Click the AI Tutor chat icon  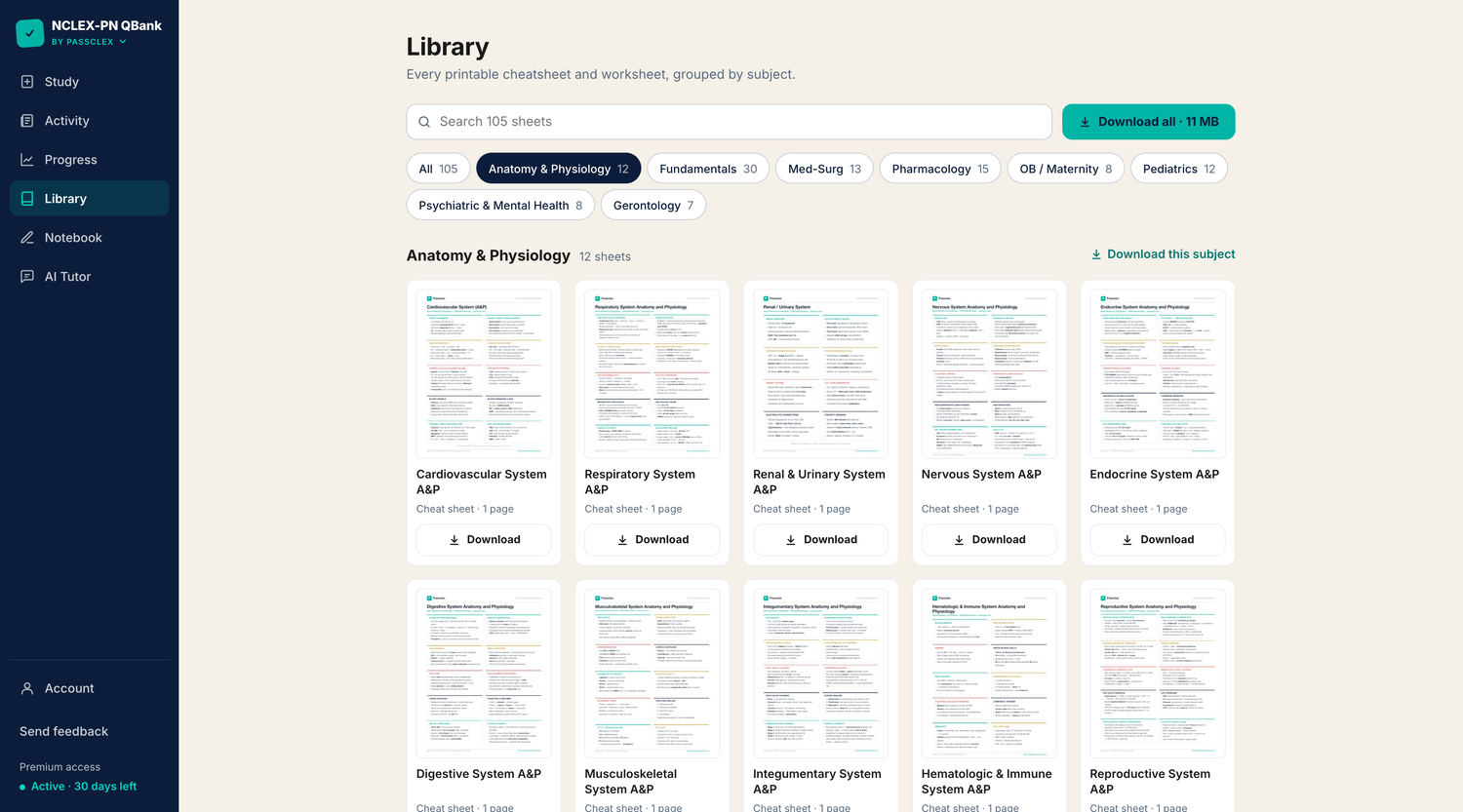27,277
